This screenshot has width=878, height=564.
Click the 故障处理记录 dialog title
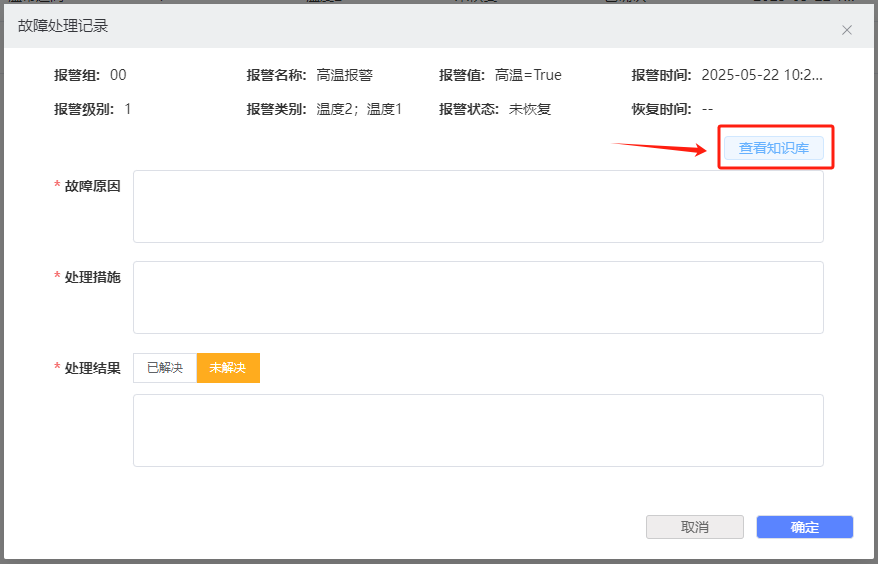pyautogui.click(x=63, y=26)
